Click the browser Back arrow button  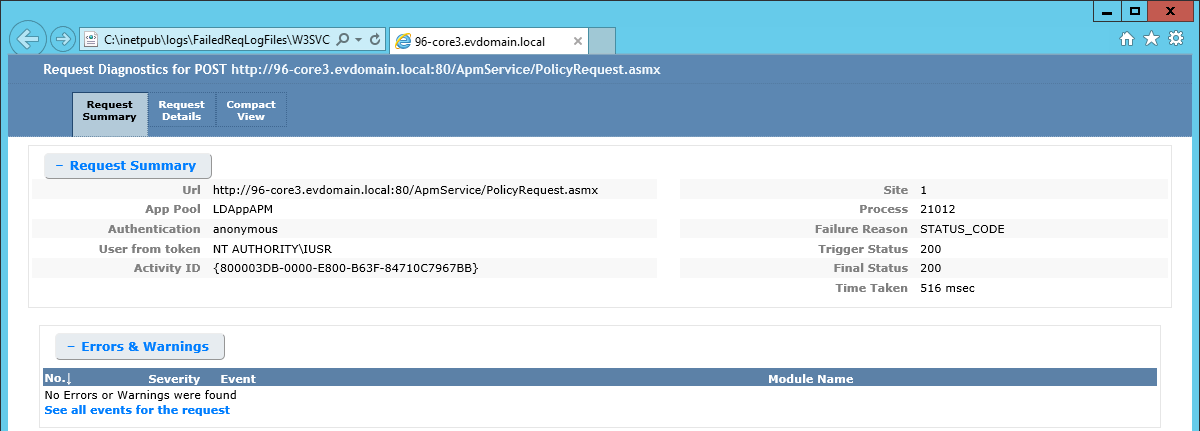click(28, 39)
